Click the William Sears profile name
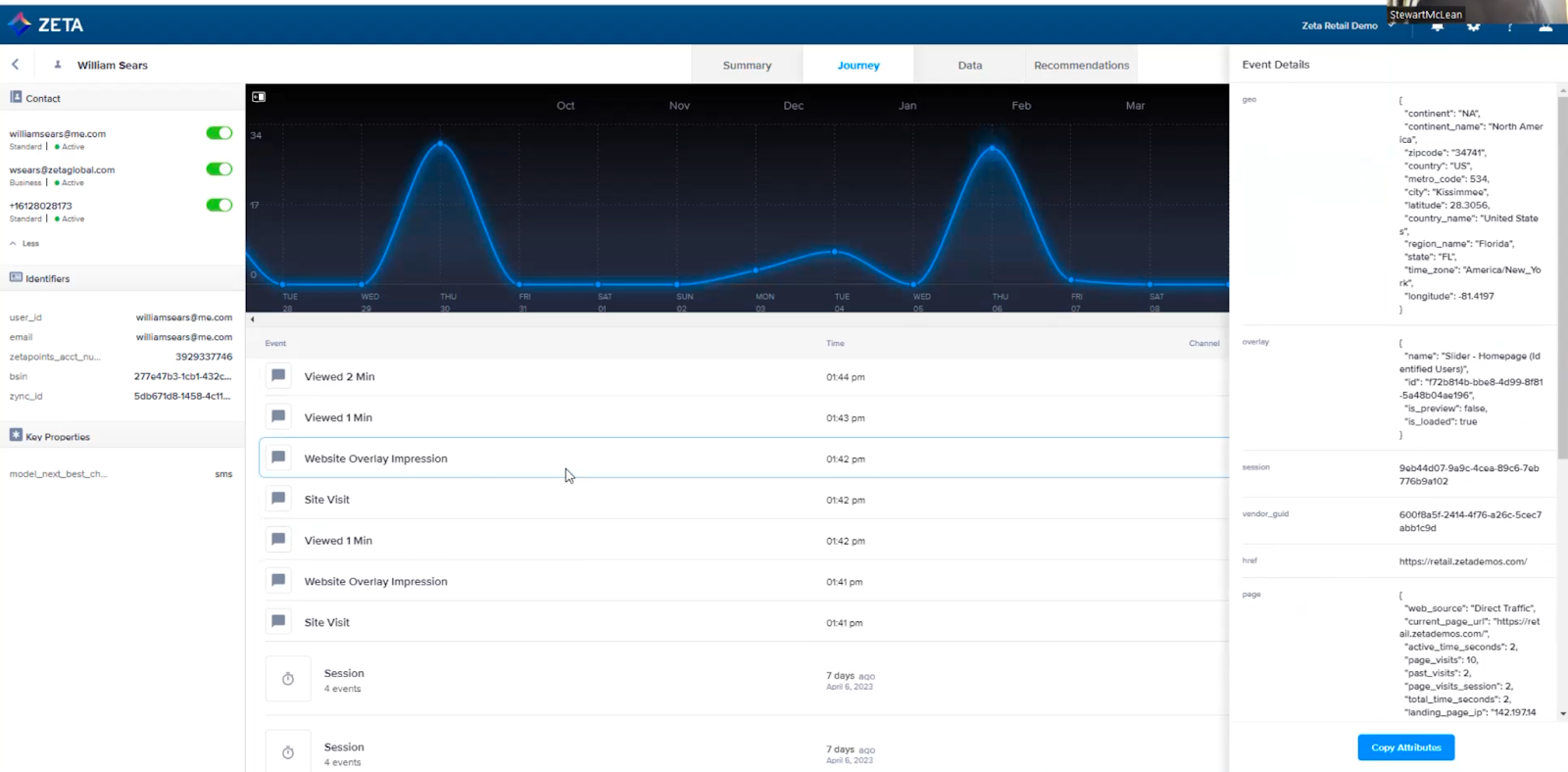 (x=113, y=65)
